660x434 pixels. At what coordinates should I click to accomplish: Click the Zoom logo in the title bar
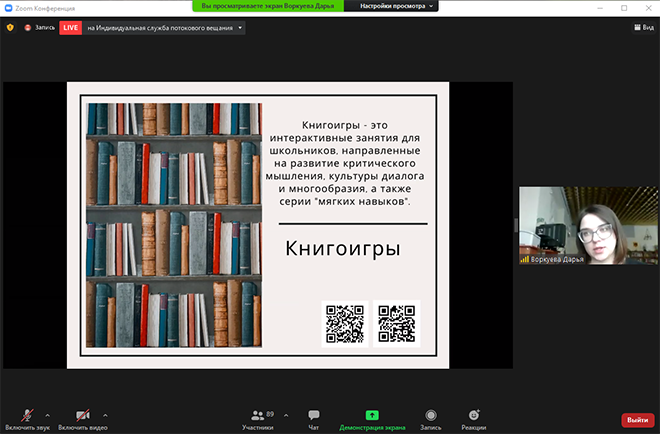[7, 6]
